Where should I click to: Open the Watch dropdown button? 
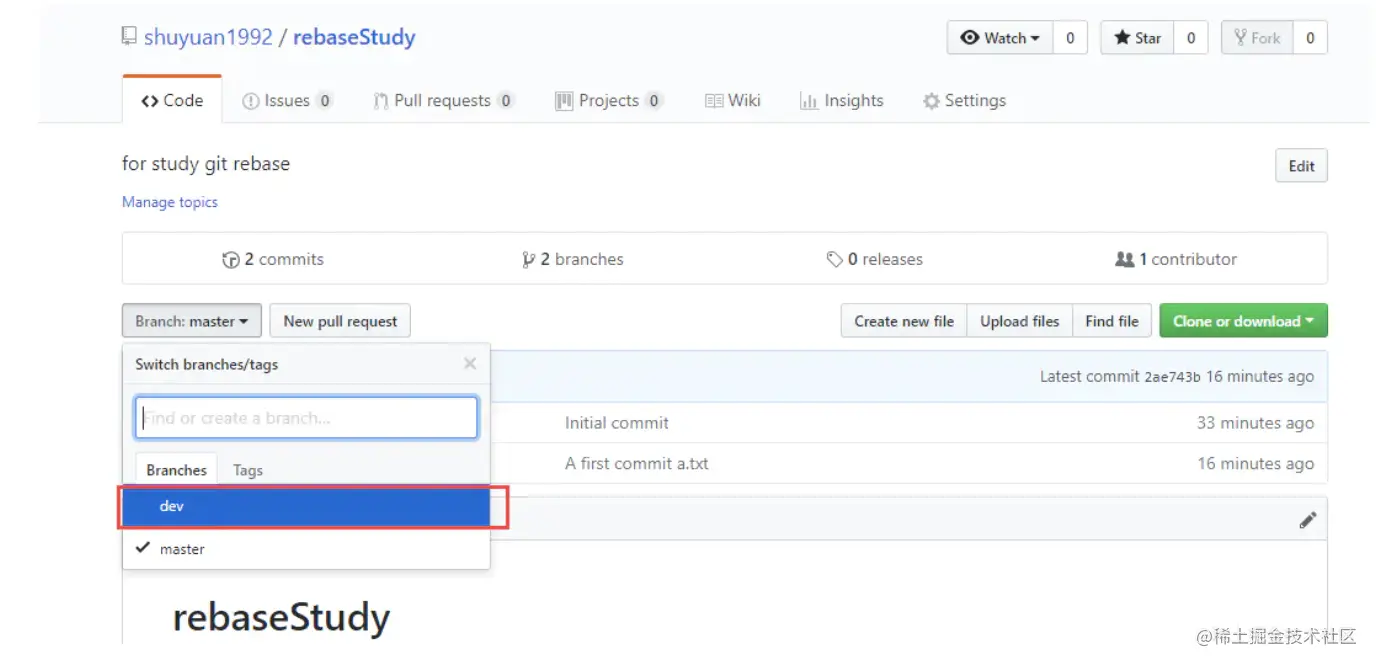(x=1000, y=38)
